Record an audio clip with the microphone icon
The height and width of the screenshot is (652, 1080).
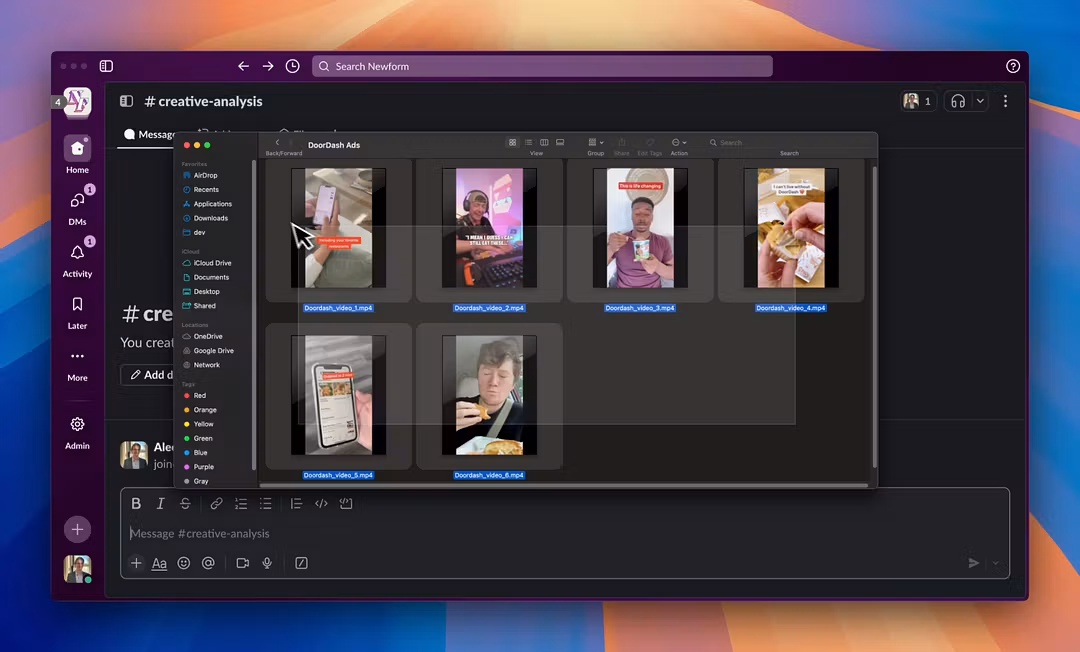tap(267, 563)
